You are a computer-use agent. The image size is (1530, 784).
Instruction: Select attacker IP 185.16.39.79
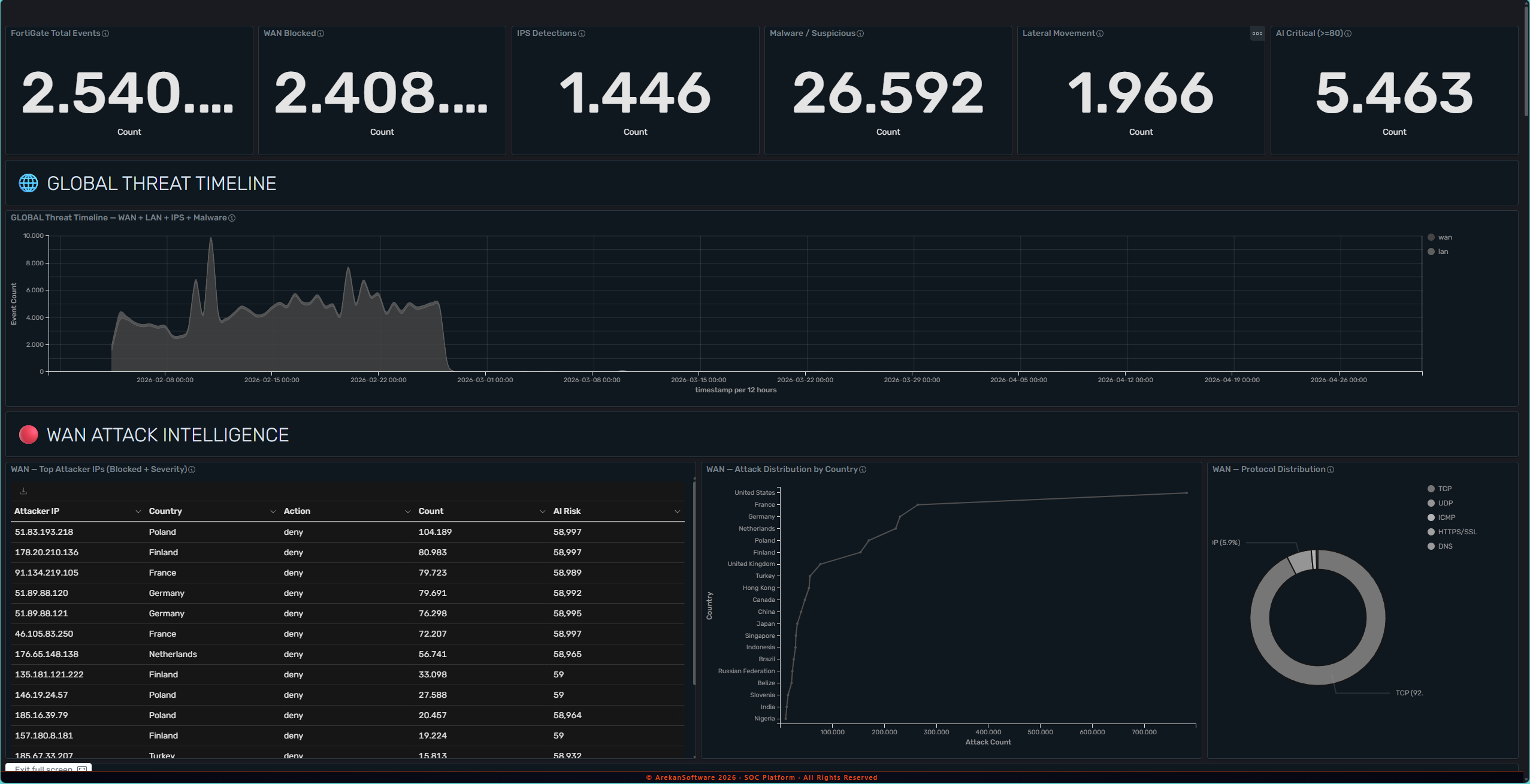pos(41,715)
